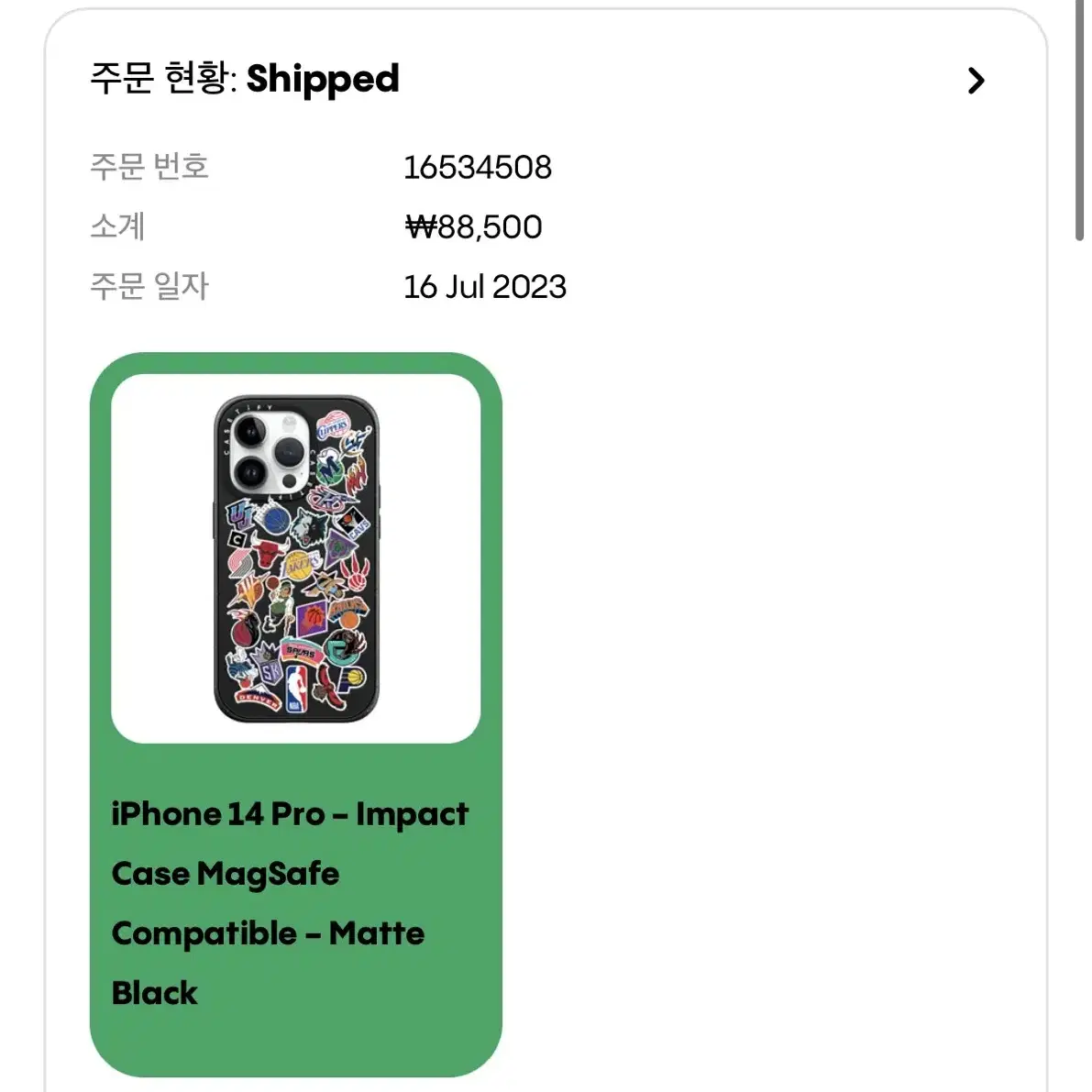Screen dimensions: 1092x1092
Task: Click the Spurs sticker on the case
Action: point(302,652)
